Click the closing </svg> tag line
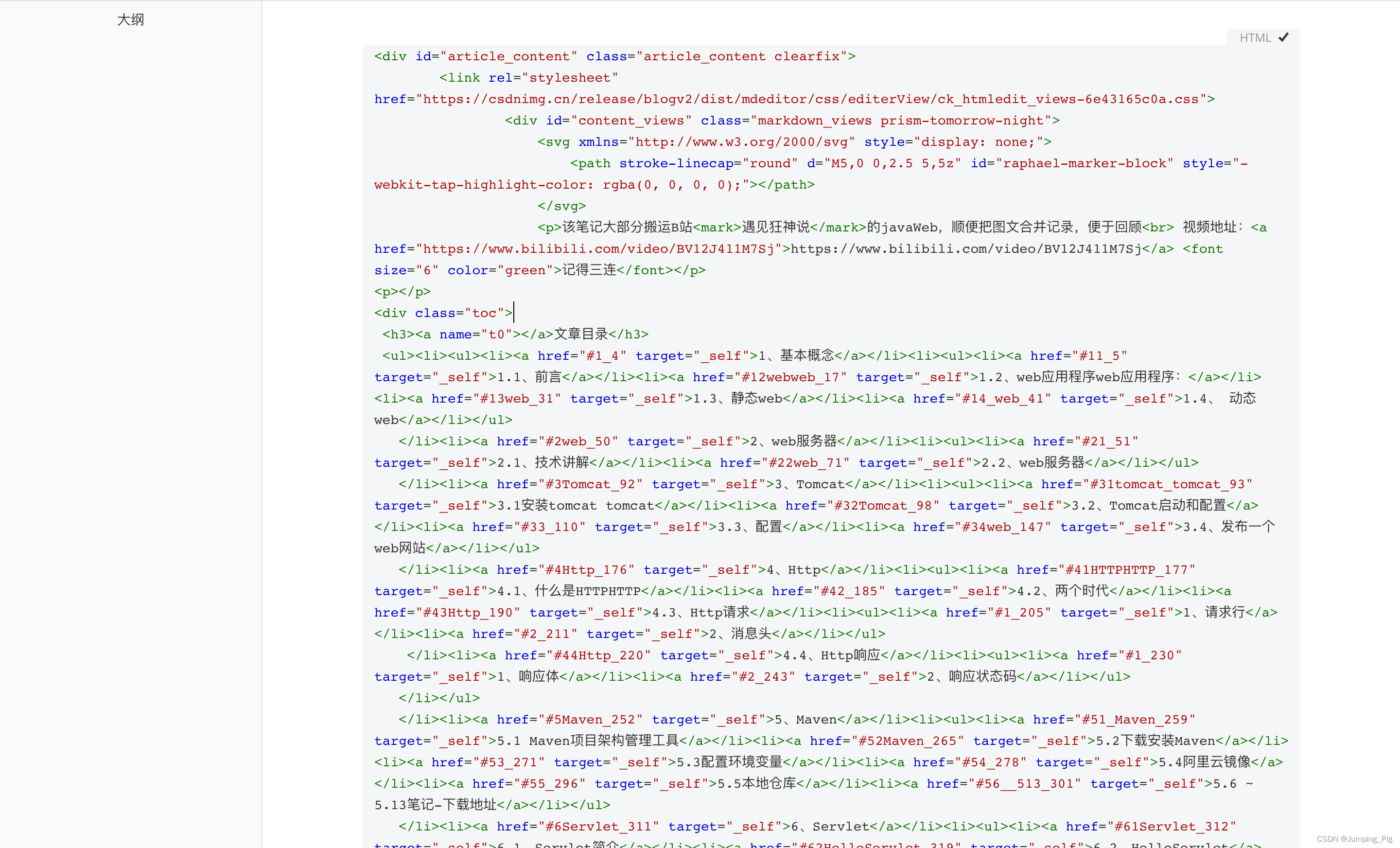 click(561, 206)
